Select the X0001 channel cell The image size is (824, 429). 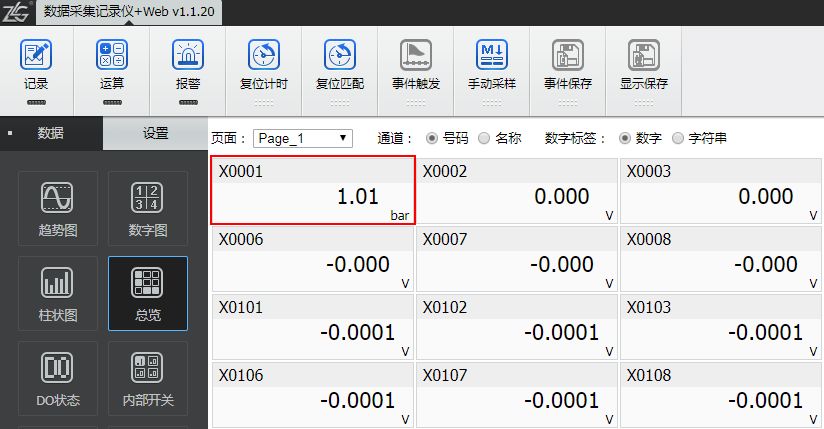click(x=312, y=190)
